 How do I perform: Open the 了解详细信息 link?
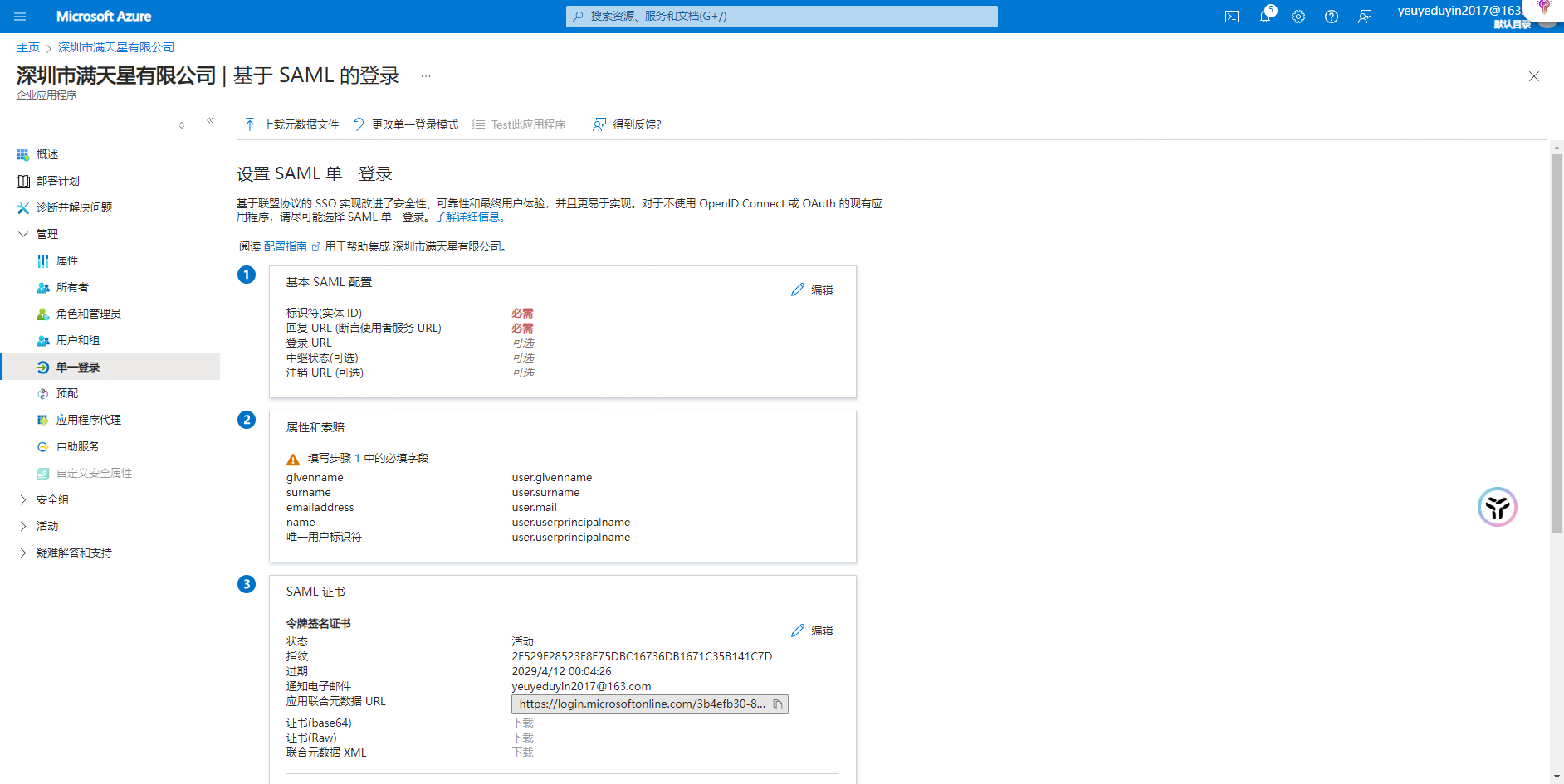click(470, 217)
